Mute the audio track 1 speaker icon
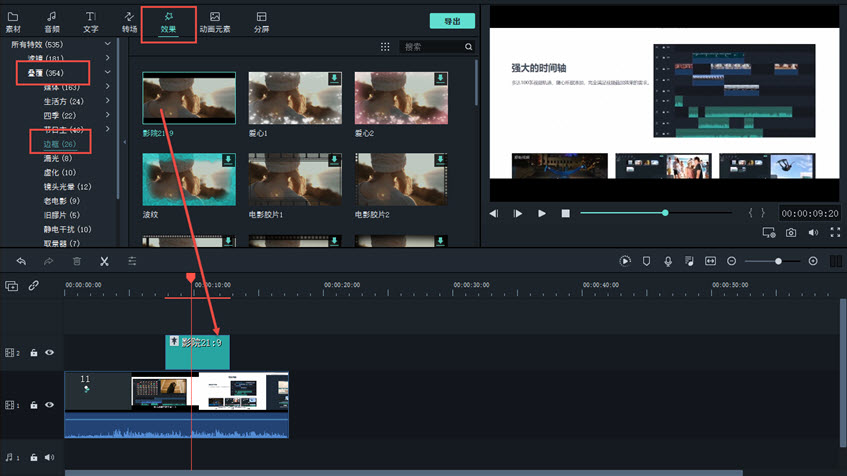Screen dimensions: 847x476 click(49, 457)
